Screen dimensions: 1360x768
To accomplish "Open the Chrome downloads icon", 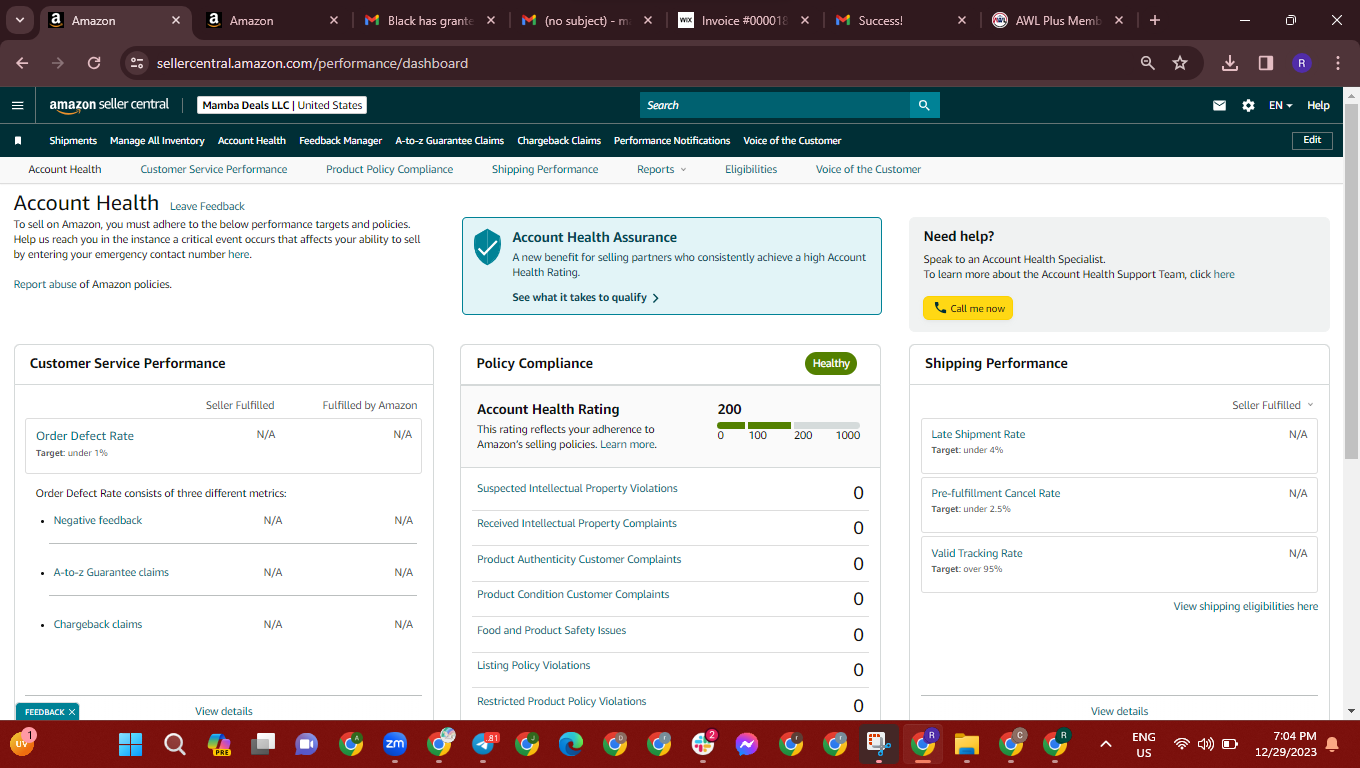I will click(1230, 63).
